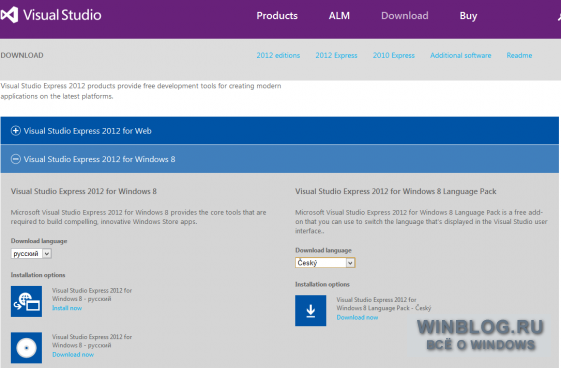The height and width of the screenshot is (368, 561).
Task: Click the minus icon beside Express 2012 for Windows 8
Action: coord(16,159)
